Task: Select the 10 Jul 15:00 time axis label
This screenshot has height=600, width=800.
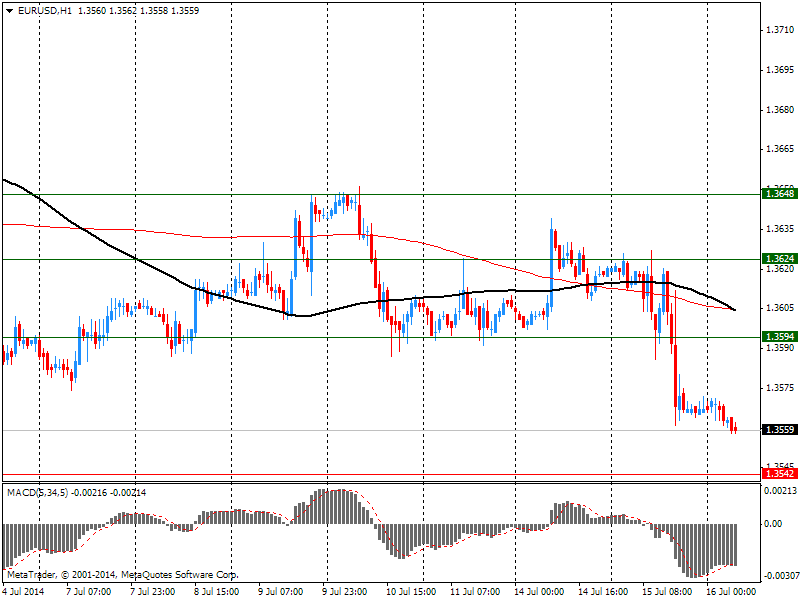Action: click(x=411, y=592)
